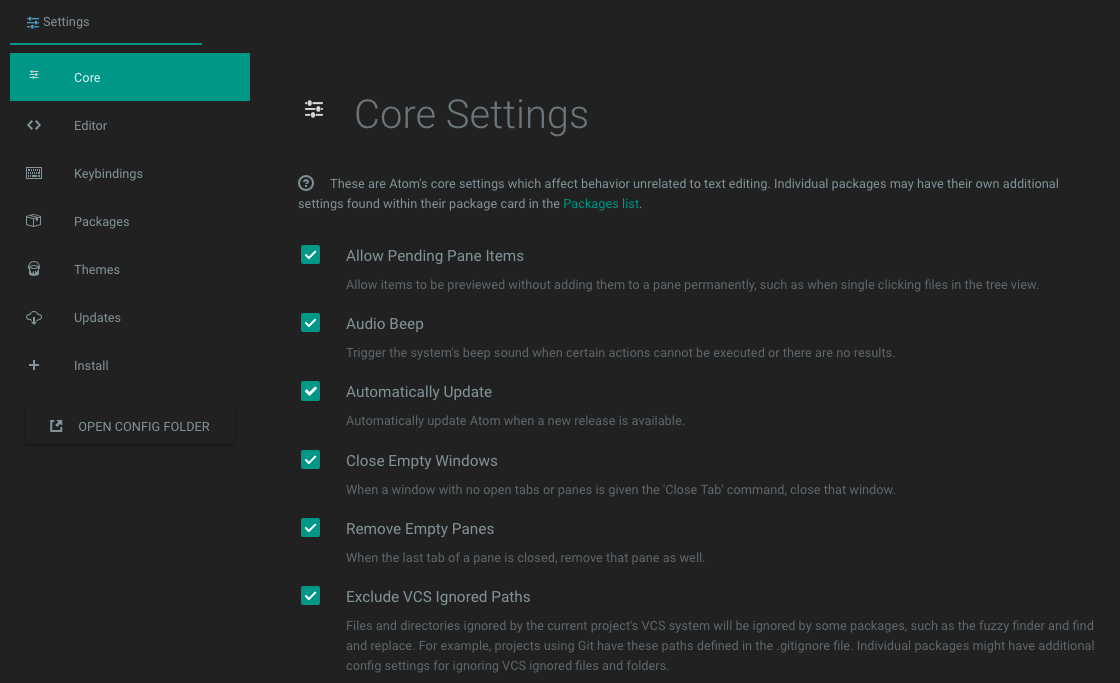
Task: Uncheck Close Empty Windows
Action: tap(310, 460)
